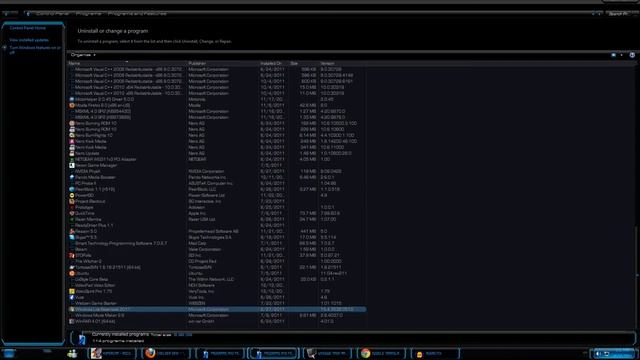Select the NVIDIA PhysX row

217,171
